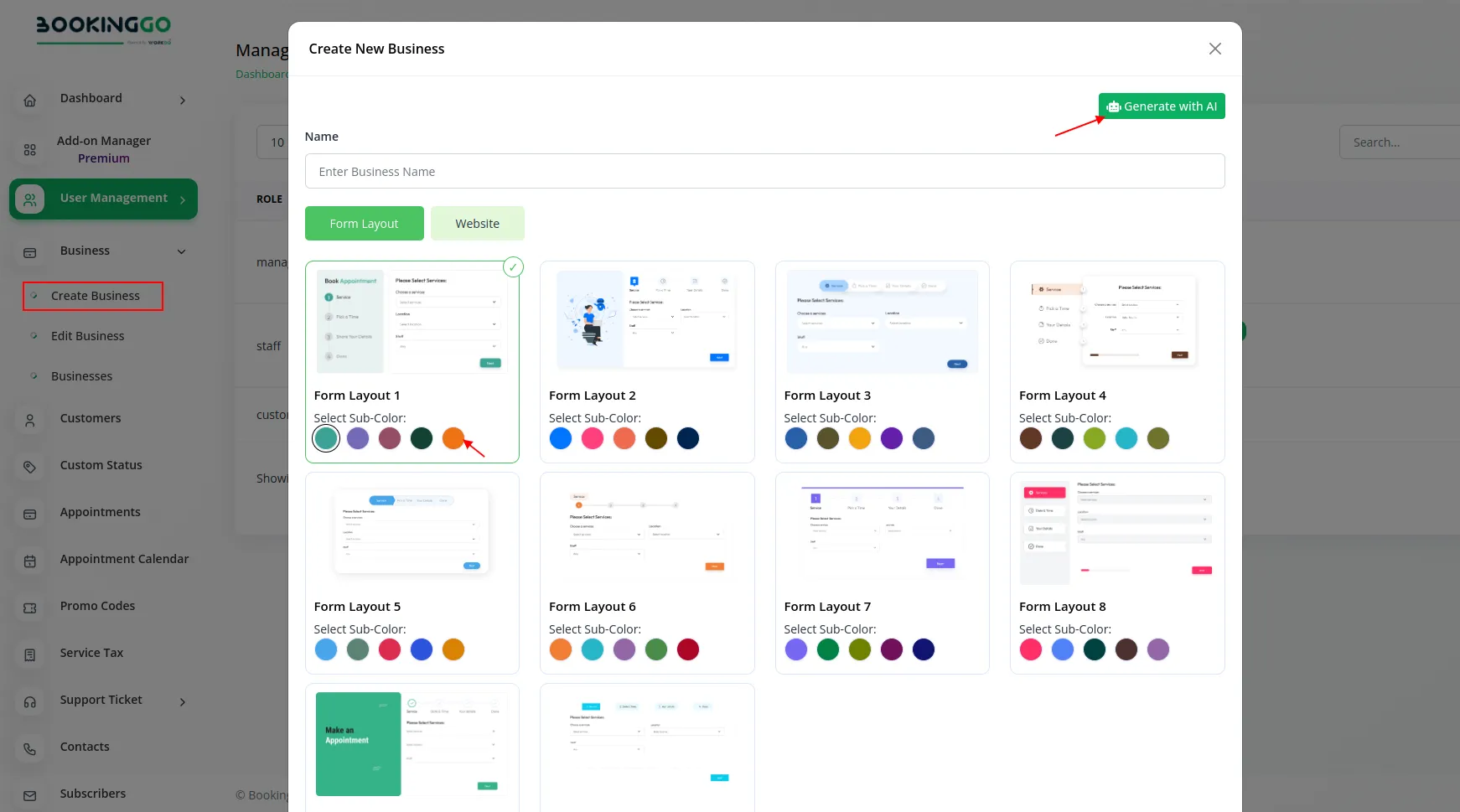Pick brown sub-color for Form Layout 4
Image resolution: width=1460 pixels, height=812 pixels.
pyautogui.click(x=1031, y=438)
